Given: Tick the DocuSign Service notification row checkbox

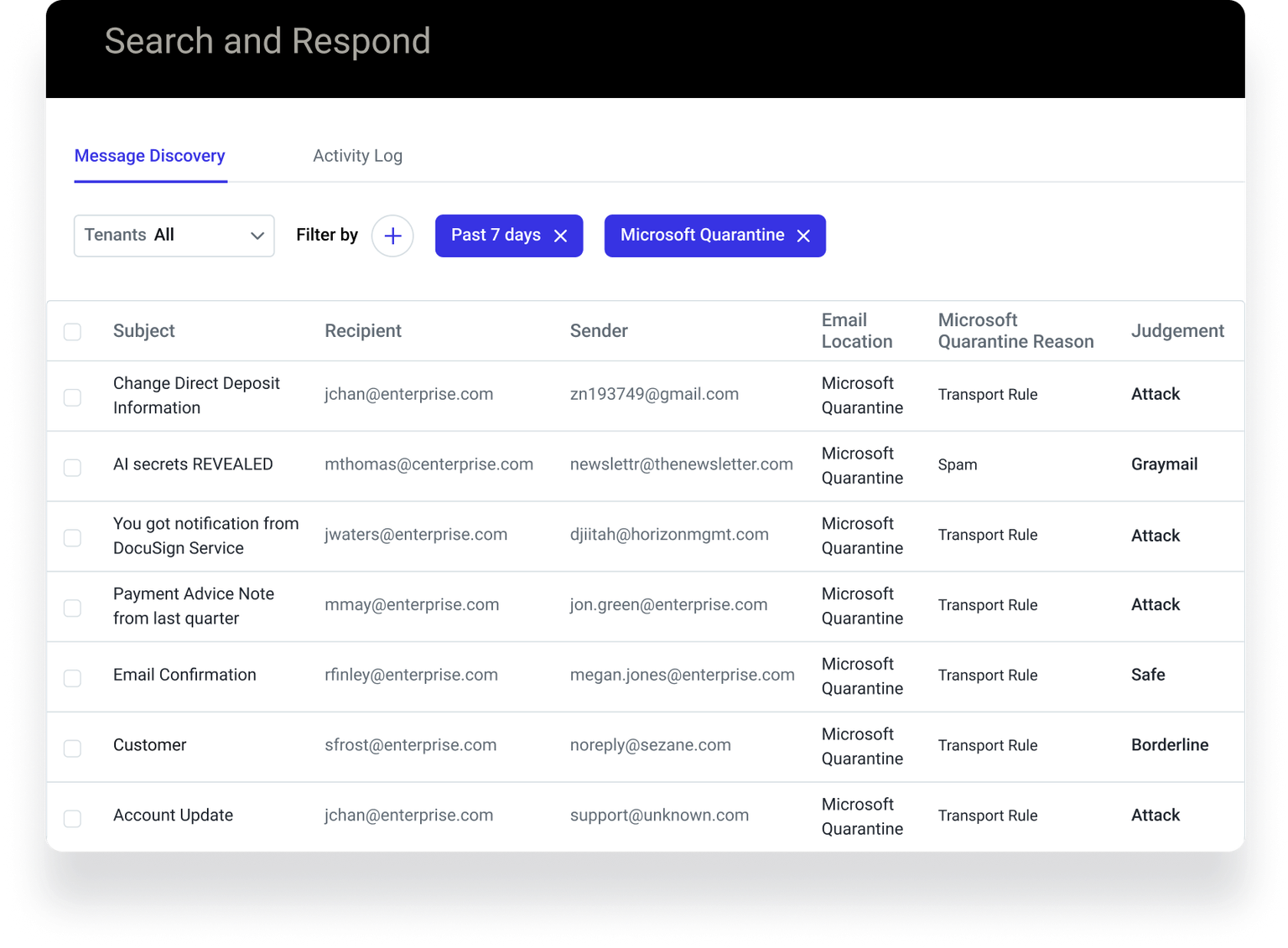Looking at the screenshot, I should point(73,537).
